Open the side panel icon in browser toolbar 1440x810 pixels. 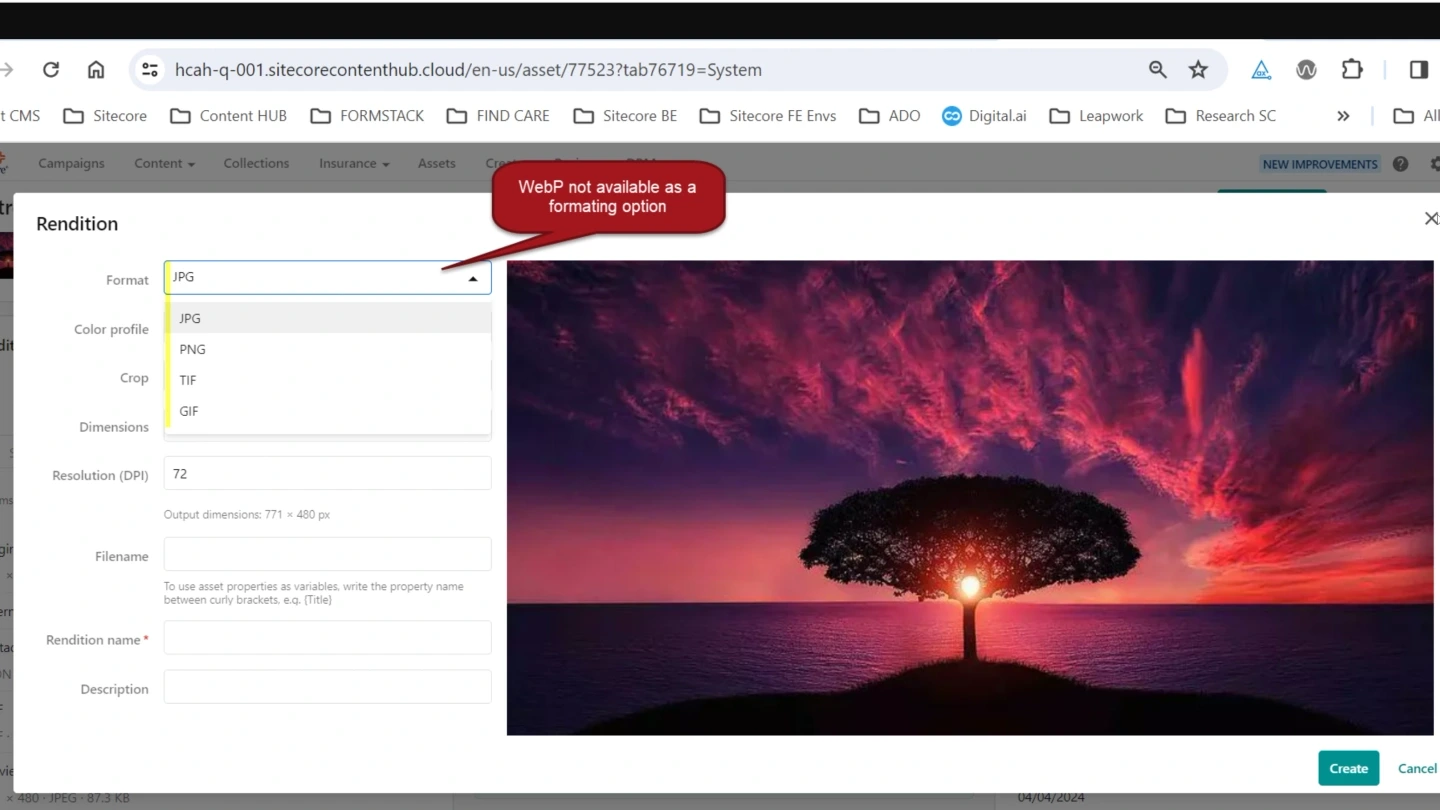(1418, 69)
